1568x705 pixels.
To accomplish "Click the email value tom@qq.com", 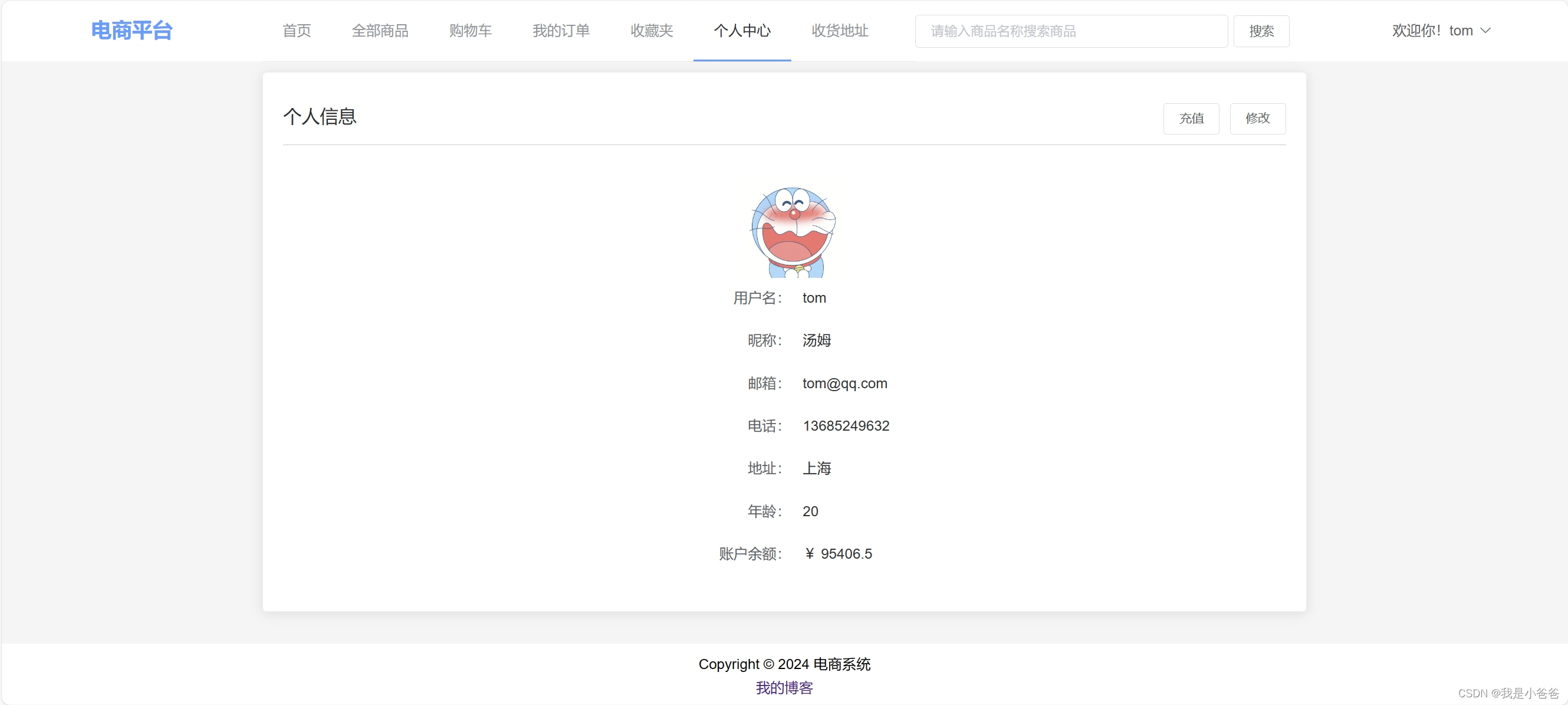I will coord(844,383).
